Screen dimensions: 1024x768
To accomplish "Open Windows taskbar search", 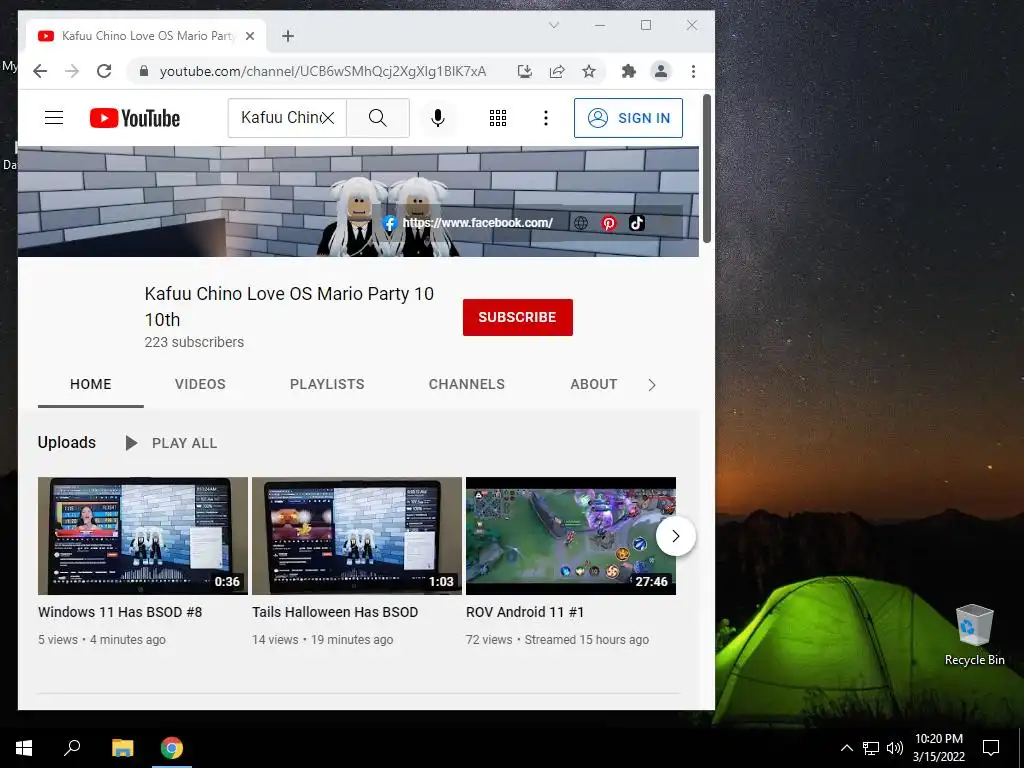I will click(72, 748).
